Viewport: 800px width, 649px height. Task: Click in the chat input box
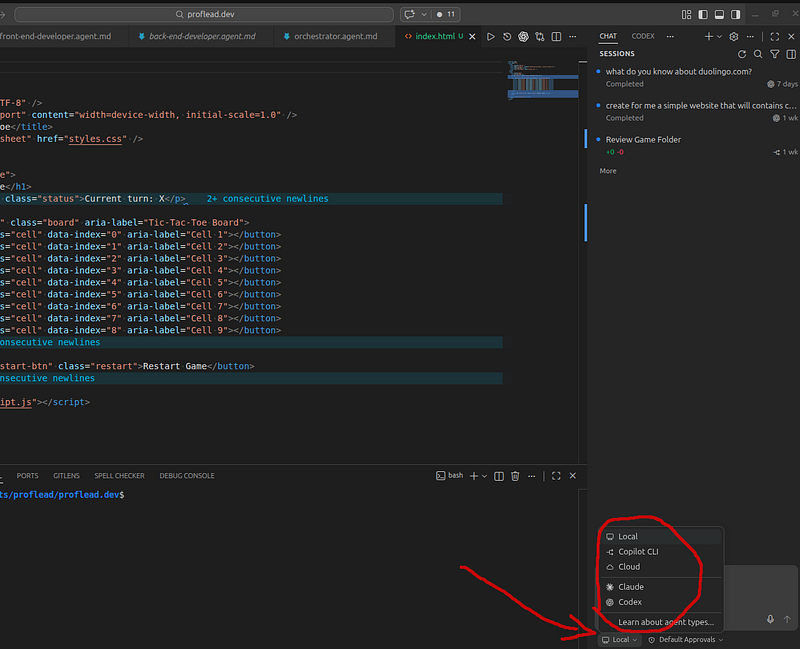pyautogui.click(x=761, y=589)
